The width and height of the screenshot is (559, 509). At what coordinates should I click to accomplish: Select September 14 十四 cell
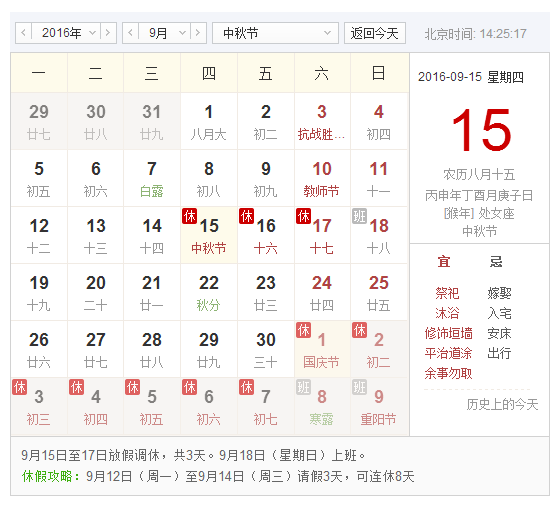tap(152, 235)
